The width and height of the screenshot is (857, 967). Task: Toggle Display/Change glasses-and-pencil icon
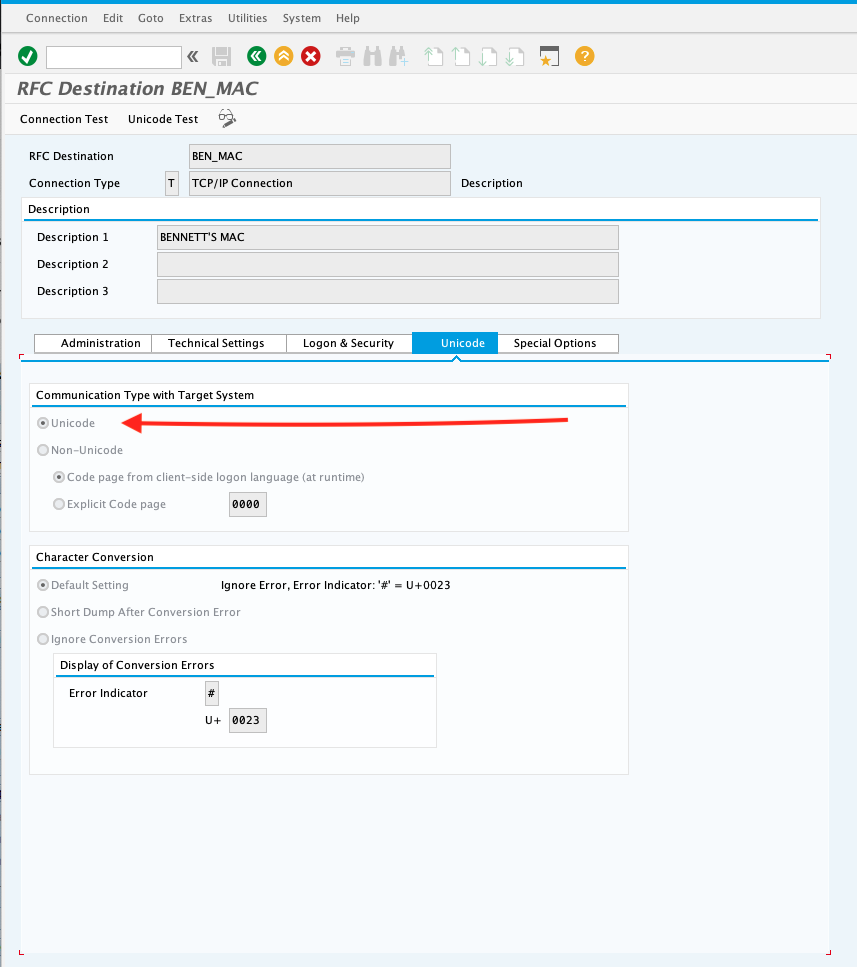tap(227, 119)
